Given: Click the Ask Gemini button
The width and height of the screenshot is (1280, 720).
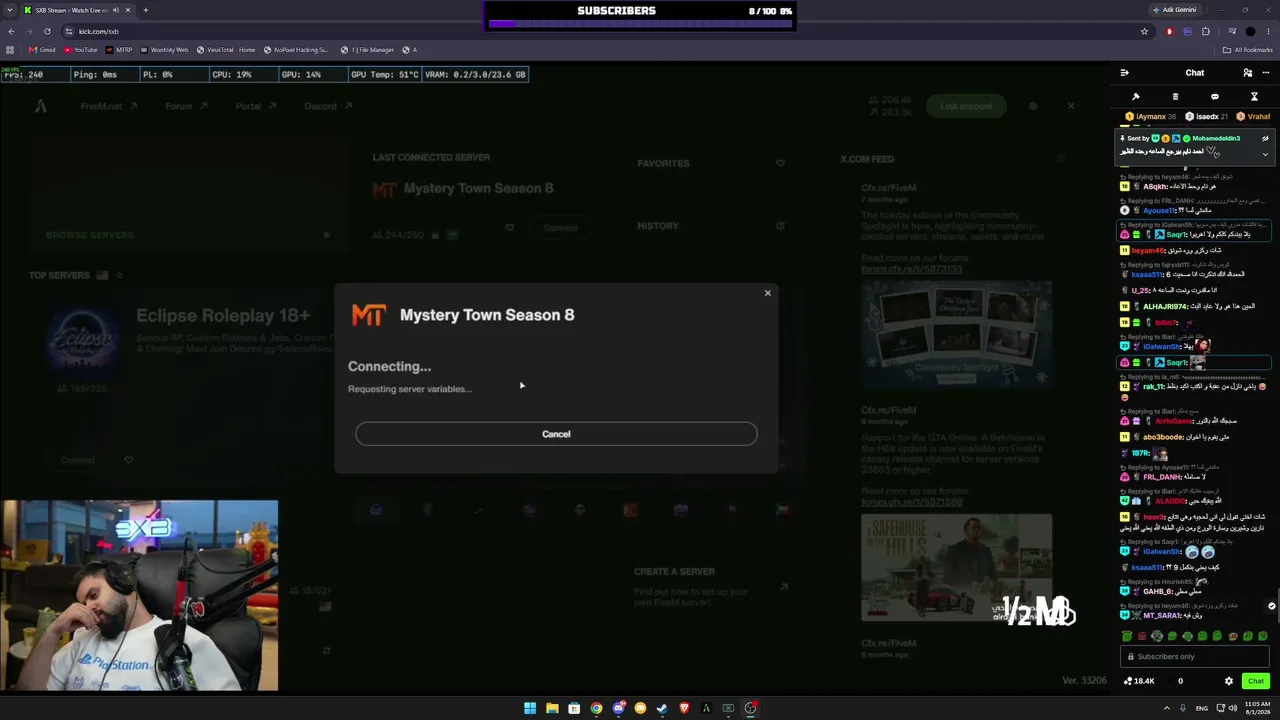Looking at the screenshot, I should [1174, 10].
